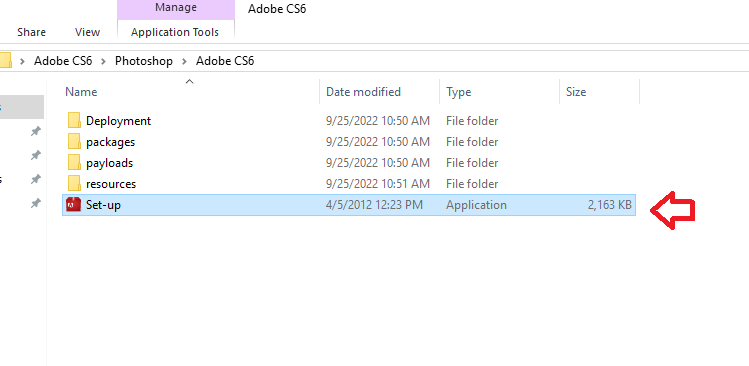Click the folder icon in address bar
This screenshot has width=749, height=366.
point(5,61)
